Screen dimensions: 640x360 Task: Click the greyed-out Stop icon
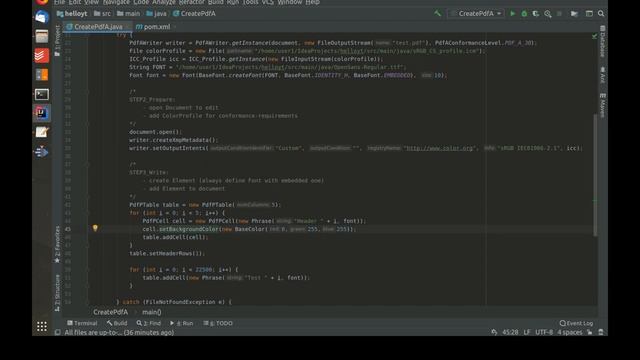coord(559,13)
